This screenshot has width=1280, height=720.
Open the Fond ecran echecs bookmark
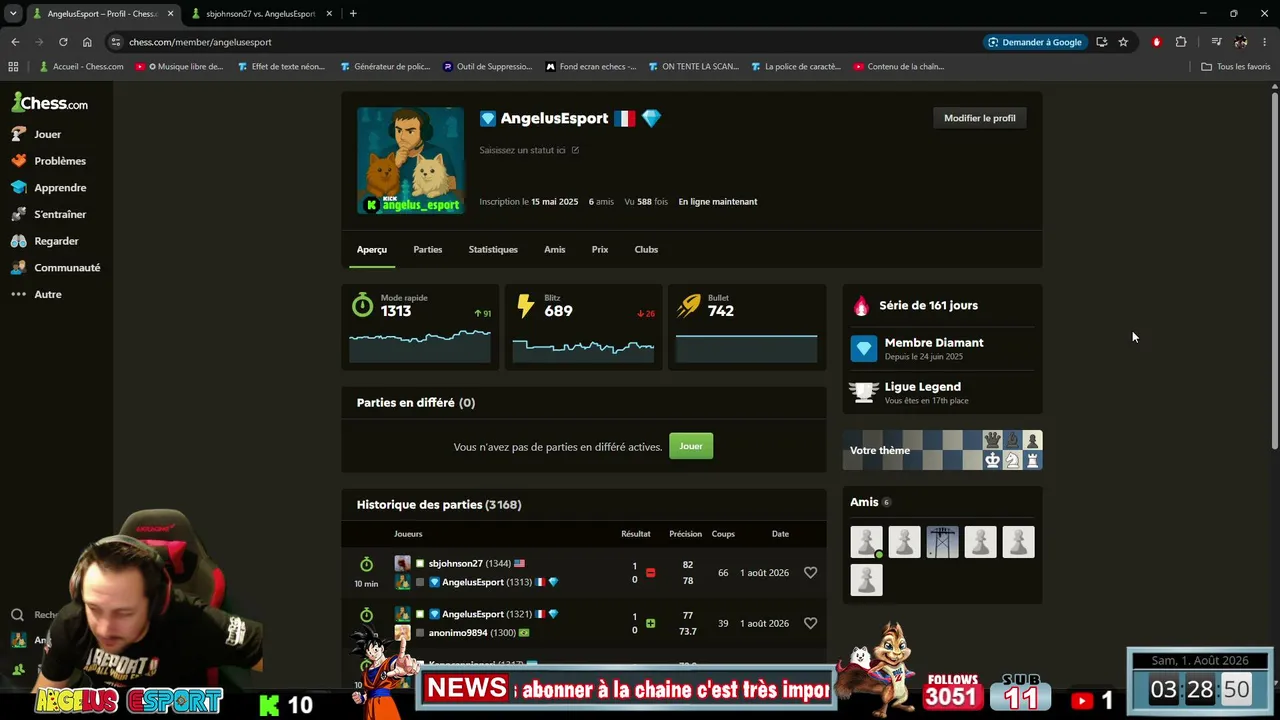(591, 67)
